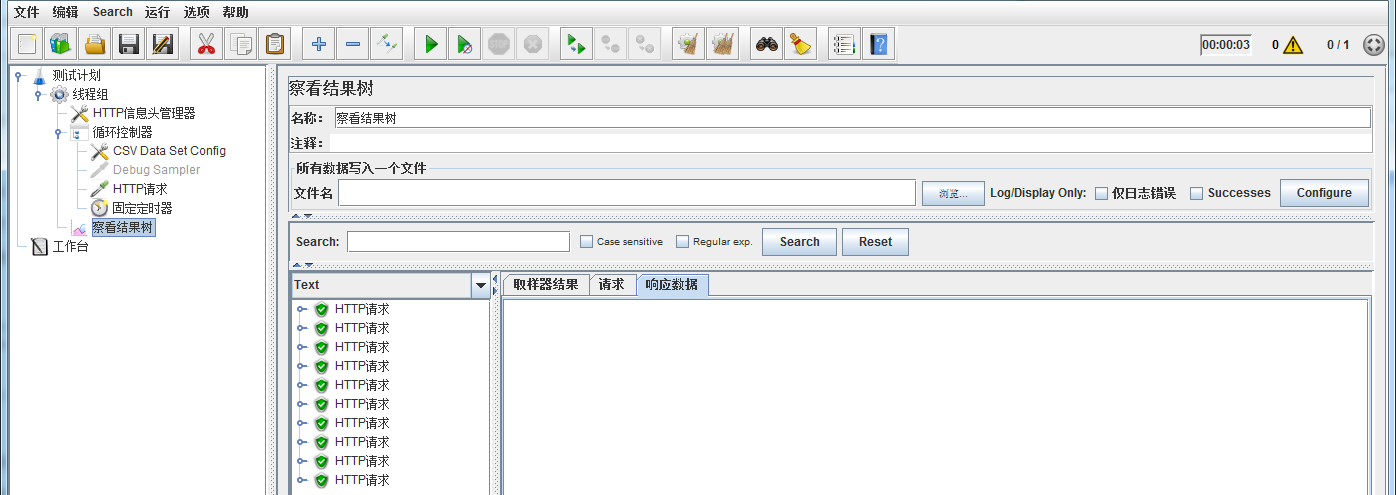Click the Help question mark icon

[x=879, y=44]
